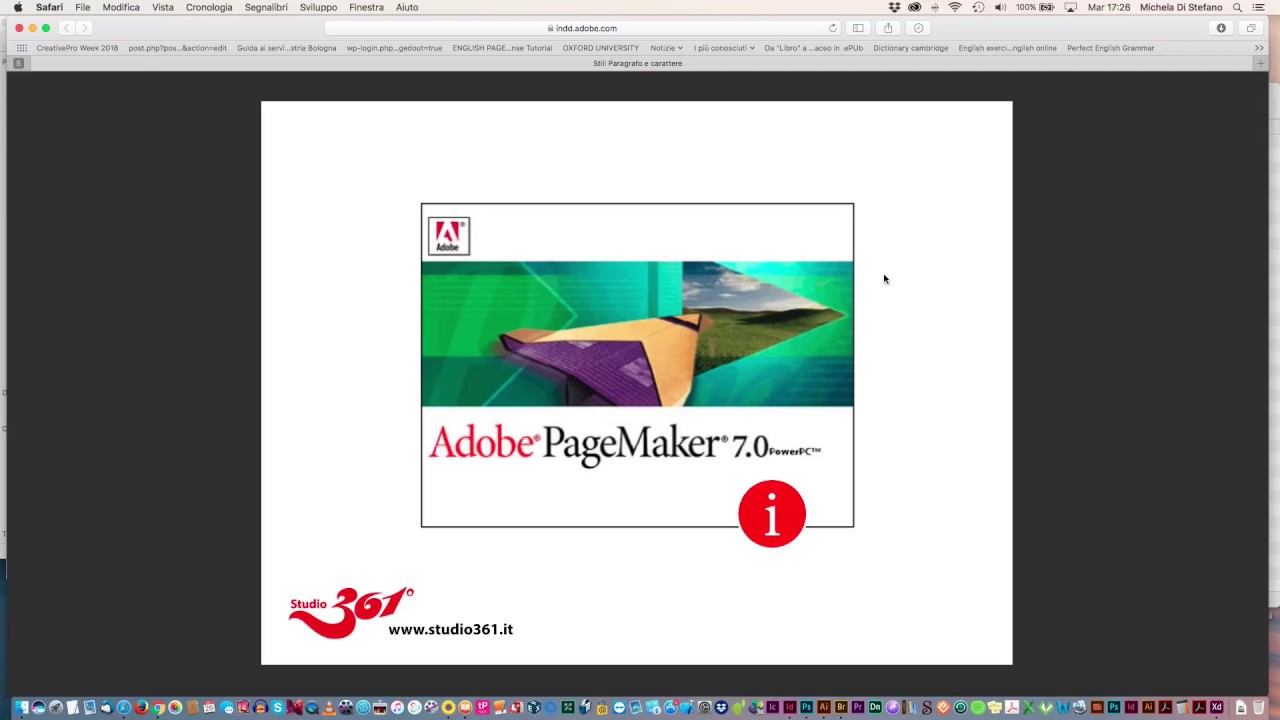This screenshot has height=720, width=1280.
Task: Open Notification Center icon
Action: pyautogui.click(x=1258, y=7)
